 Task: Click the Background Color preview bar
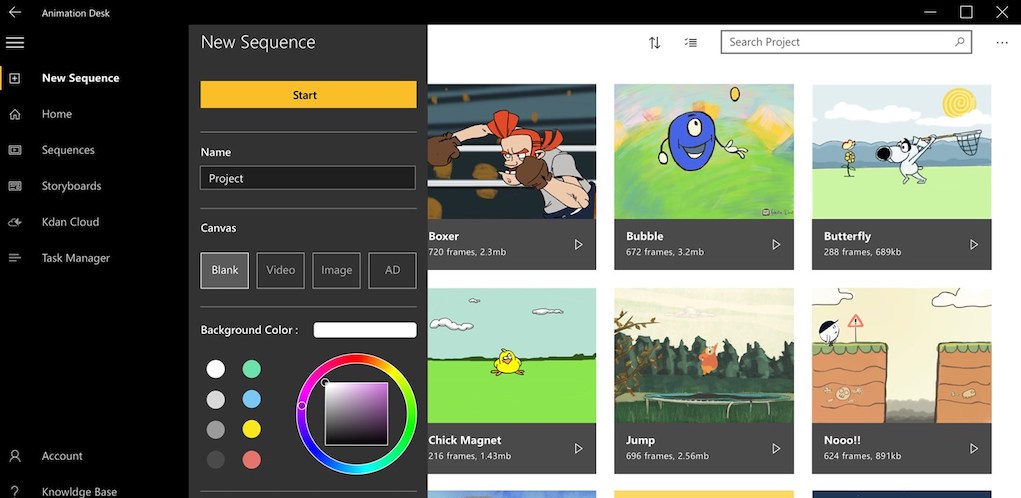[x=365, y=330]
